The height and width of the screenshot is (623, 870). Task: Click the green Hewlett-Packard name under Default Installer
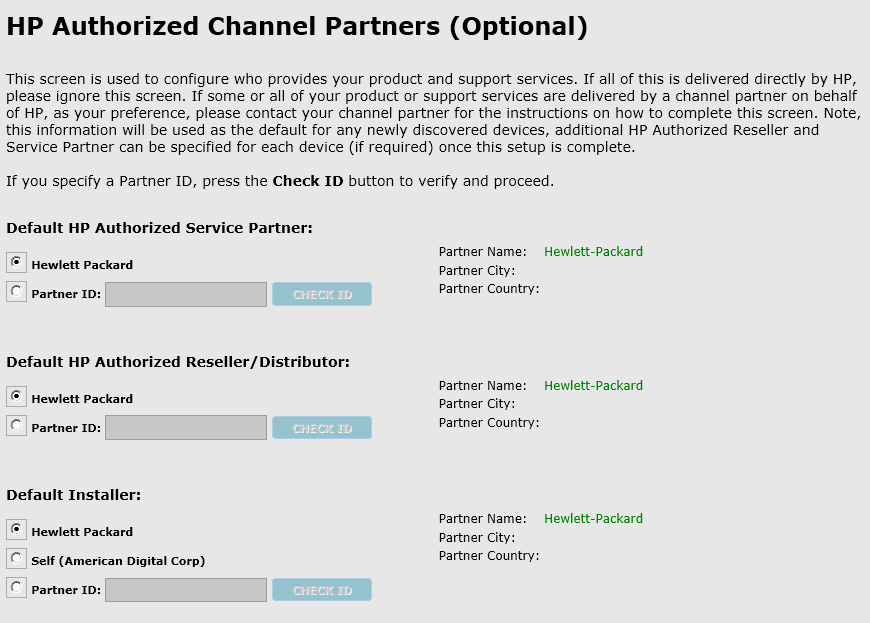click(593, 519)
